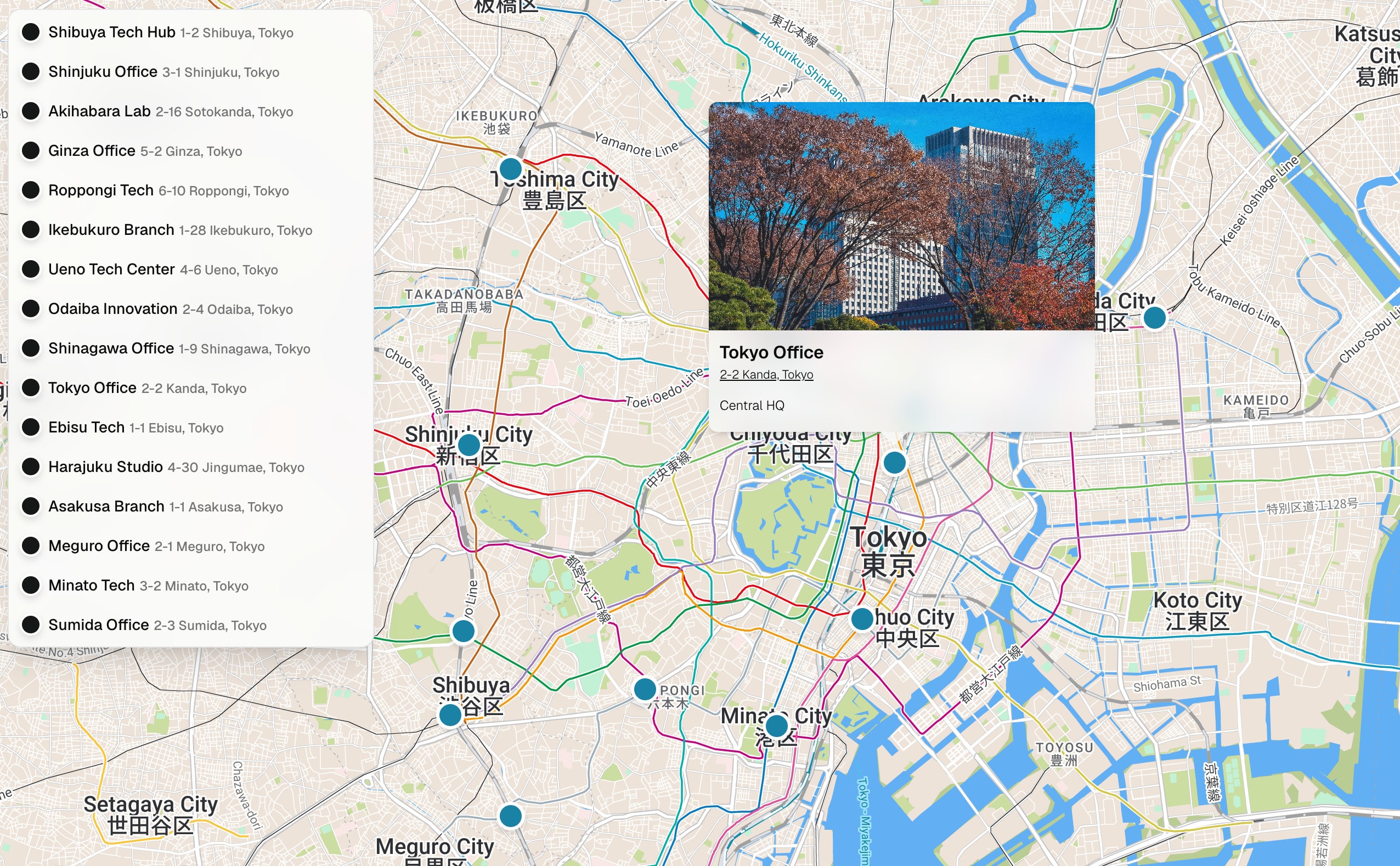Choose Shinagawa Office from the list

[190, 348]
